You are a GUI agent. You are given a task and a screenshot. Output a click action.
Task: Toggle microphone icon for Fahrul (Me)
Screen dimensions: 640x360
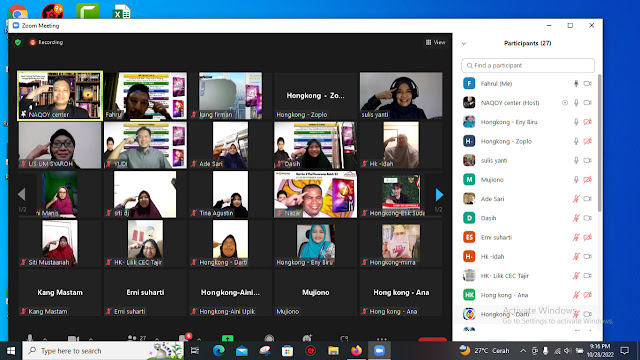576,84
